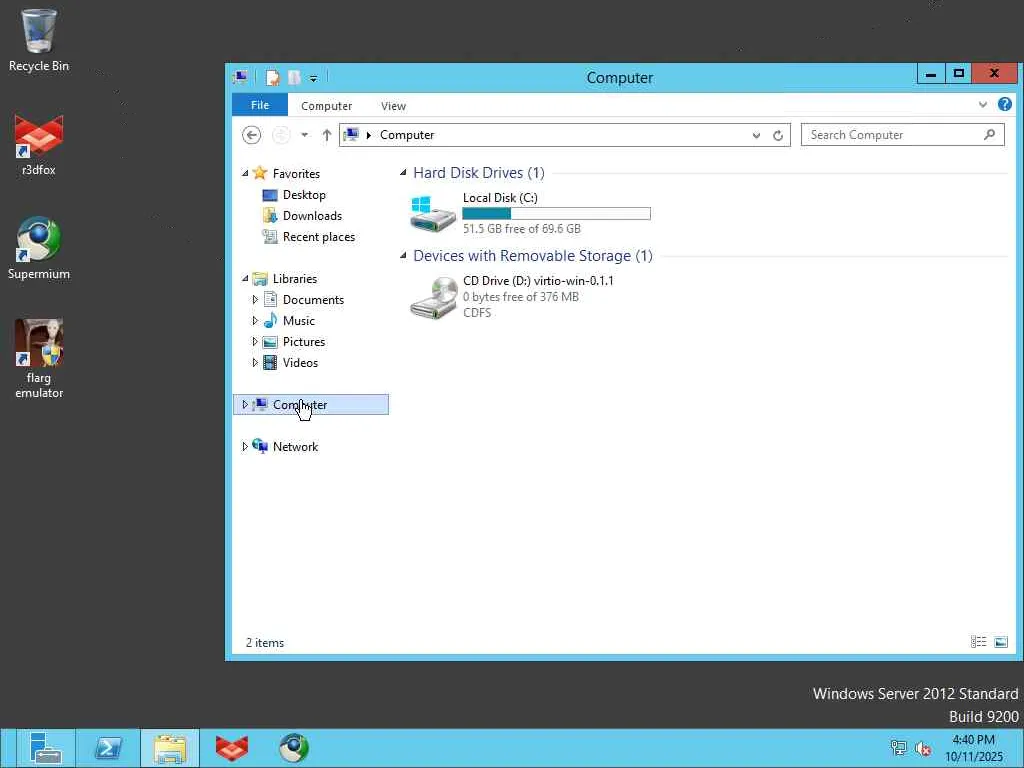Open Help with the question mark icon
Screen dimensions: 1024x768
(1004, 104)
